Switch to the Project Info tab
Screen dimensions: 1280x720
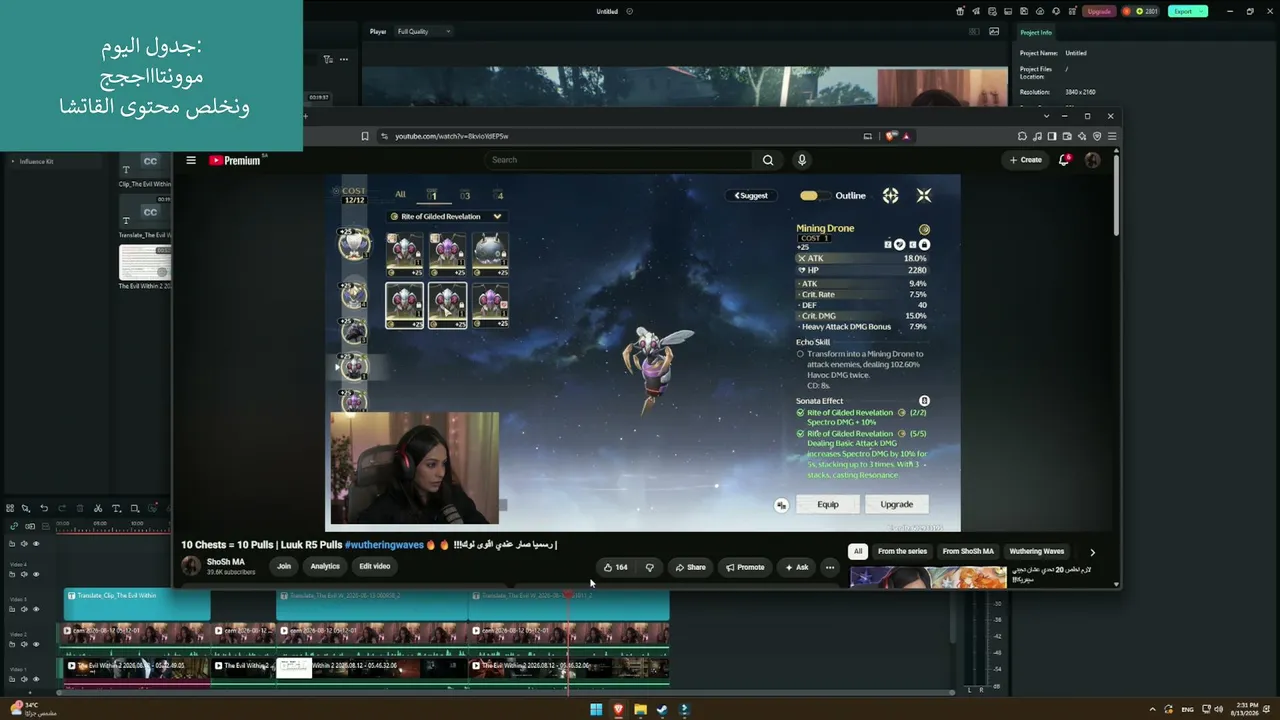click(1036, 32)
